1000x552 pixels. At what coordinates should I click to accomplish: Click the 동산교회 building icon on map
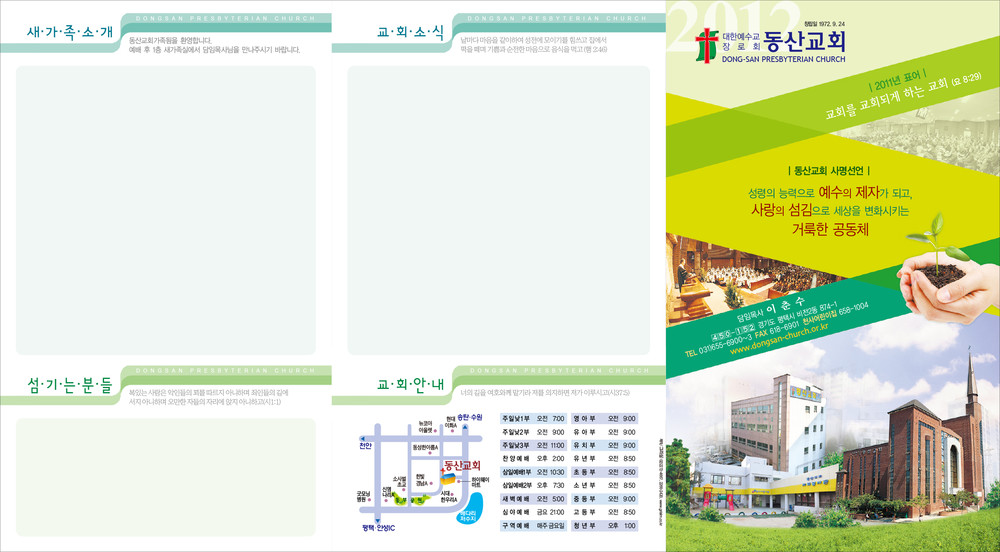[449, 481]
